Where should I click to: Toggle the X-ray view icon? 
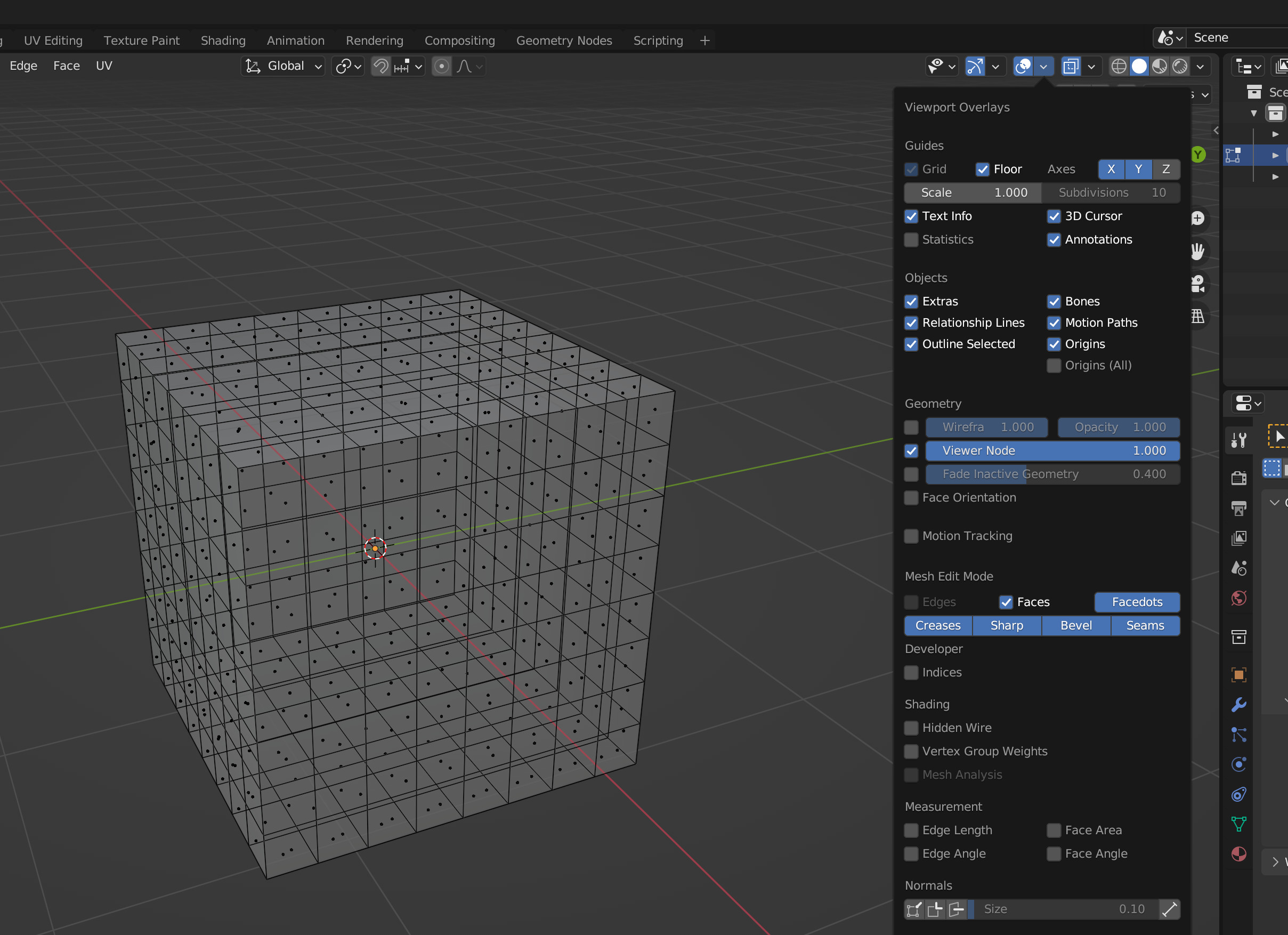1071,67
